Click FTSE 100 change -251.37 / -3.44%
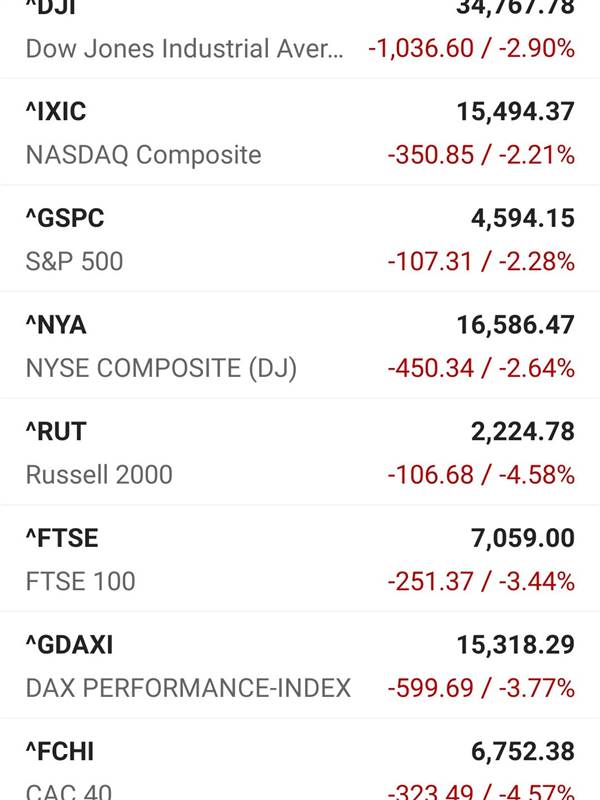Screen dimensions: 600x800 pos(481,581)
